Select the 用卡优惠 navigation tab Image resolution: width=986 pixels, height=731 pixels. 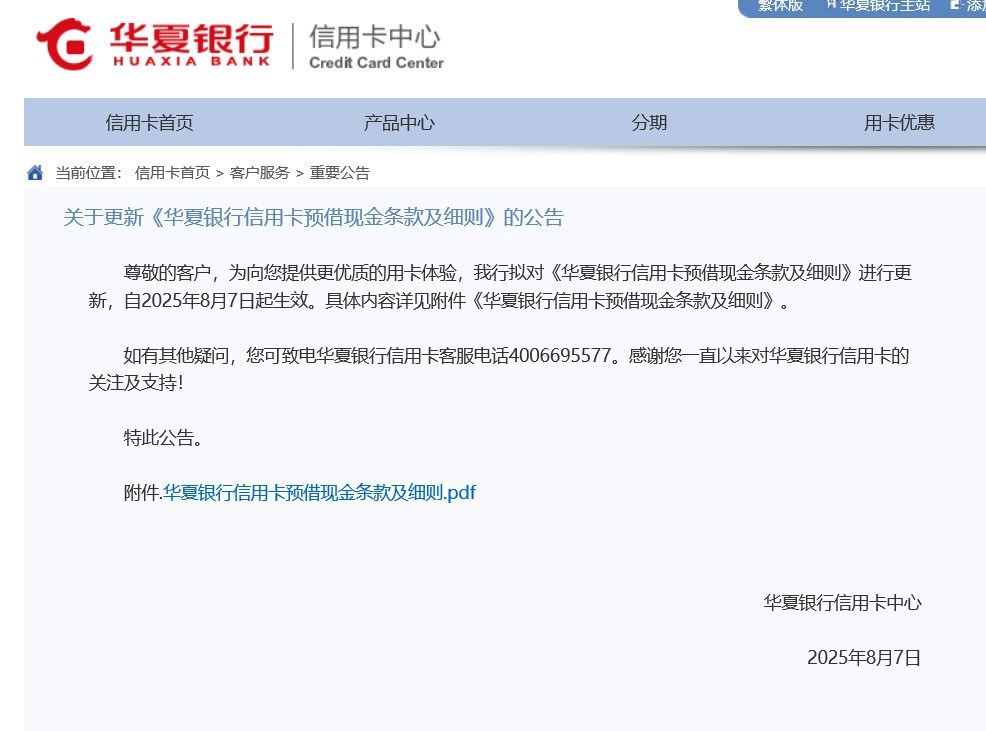point(899,123)
